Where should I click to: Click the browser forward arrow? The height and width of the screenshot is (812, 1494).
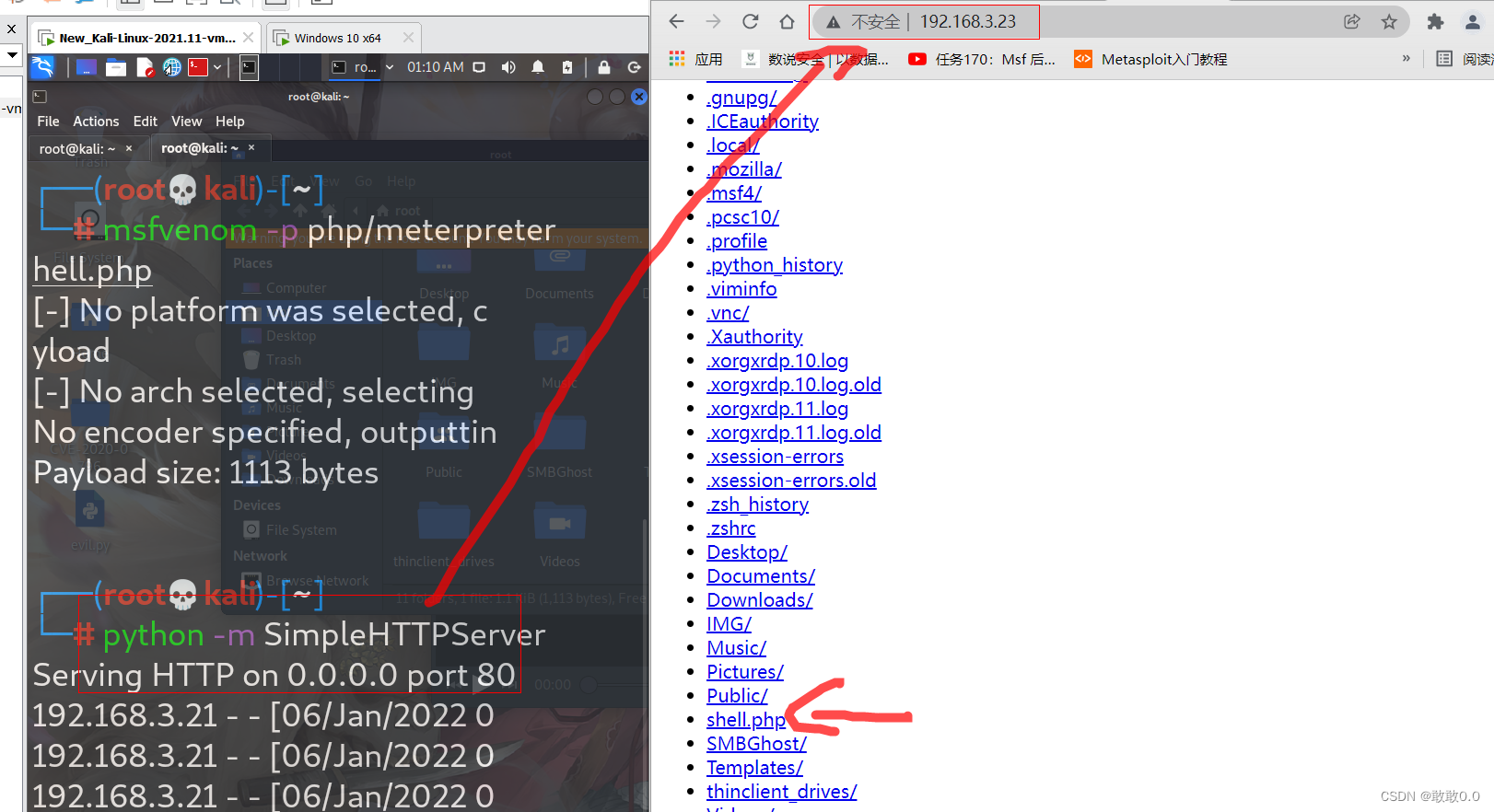[x=713, y=21]
